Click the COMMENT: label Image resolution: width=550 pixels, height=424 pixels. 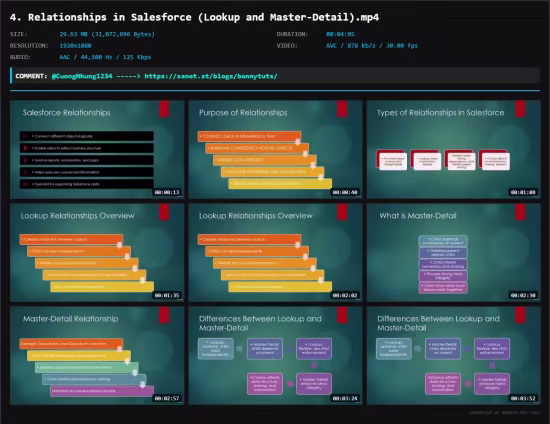31,76
